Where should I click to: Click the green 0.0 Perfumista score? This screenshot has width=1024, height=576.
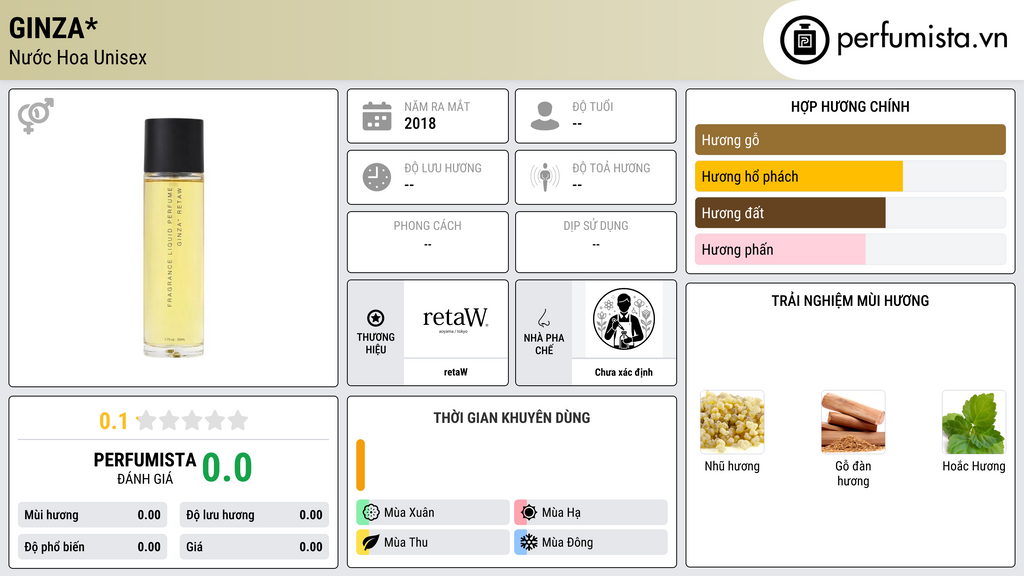(x=227, y=468)
